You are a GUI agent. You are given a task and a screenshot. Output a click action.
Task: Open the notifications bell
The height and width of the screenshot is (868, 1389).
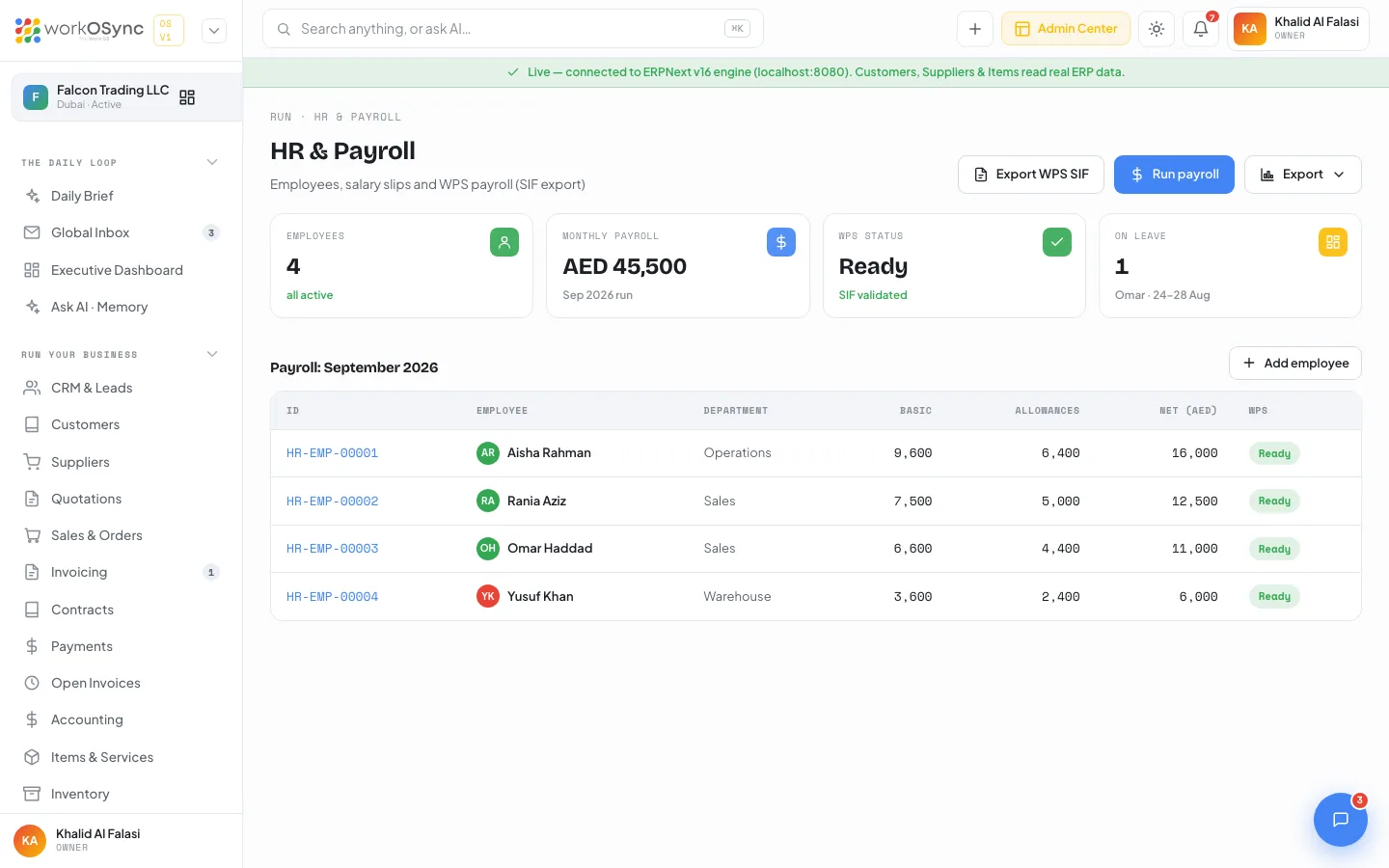(1201, 29)
